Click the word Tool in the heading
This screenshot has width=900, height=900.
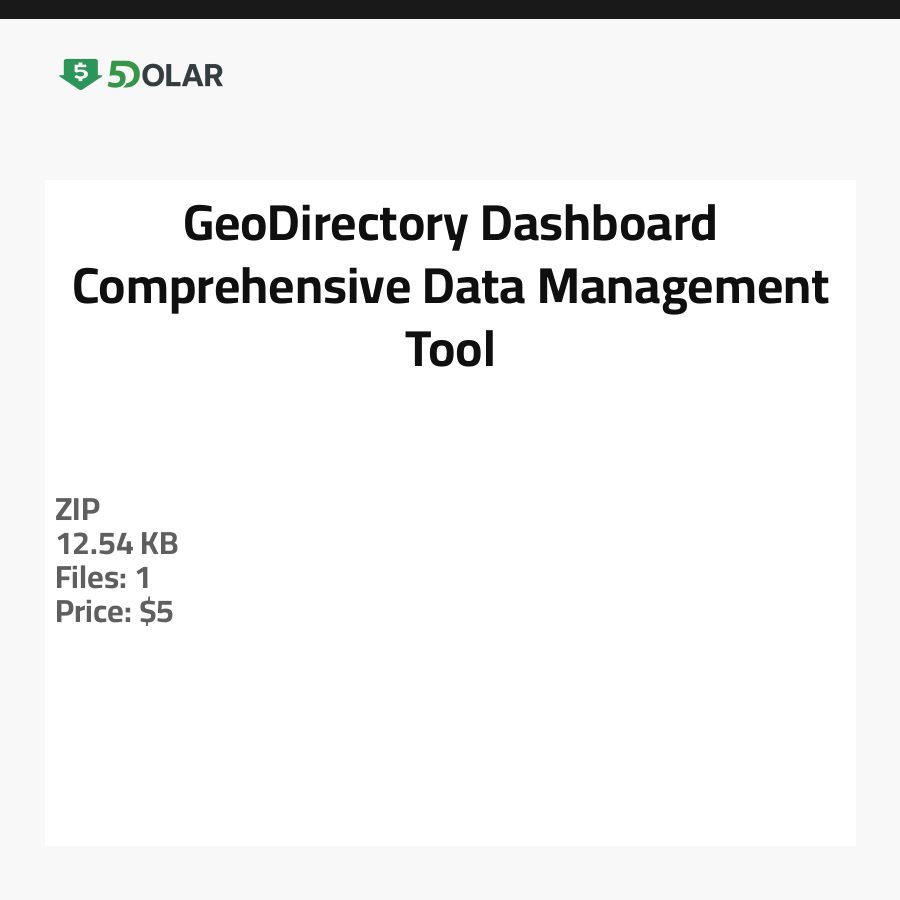(450, 350)
